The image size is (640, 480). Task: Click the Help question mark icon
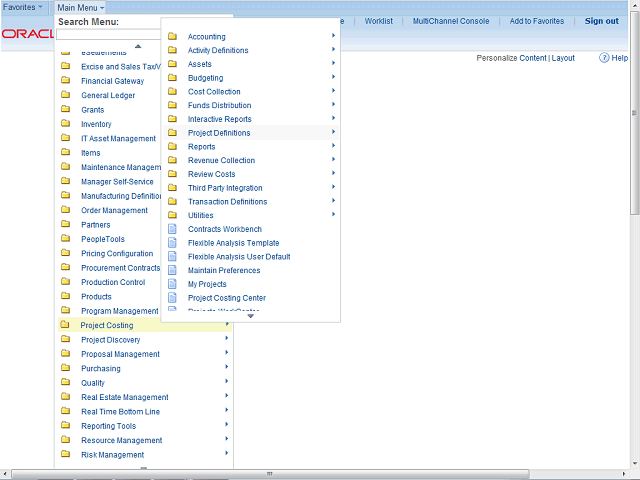[x=604, y=58]
